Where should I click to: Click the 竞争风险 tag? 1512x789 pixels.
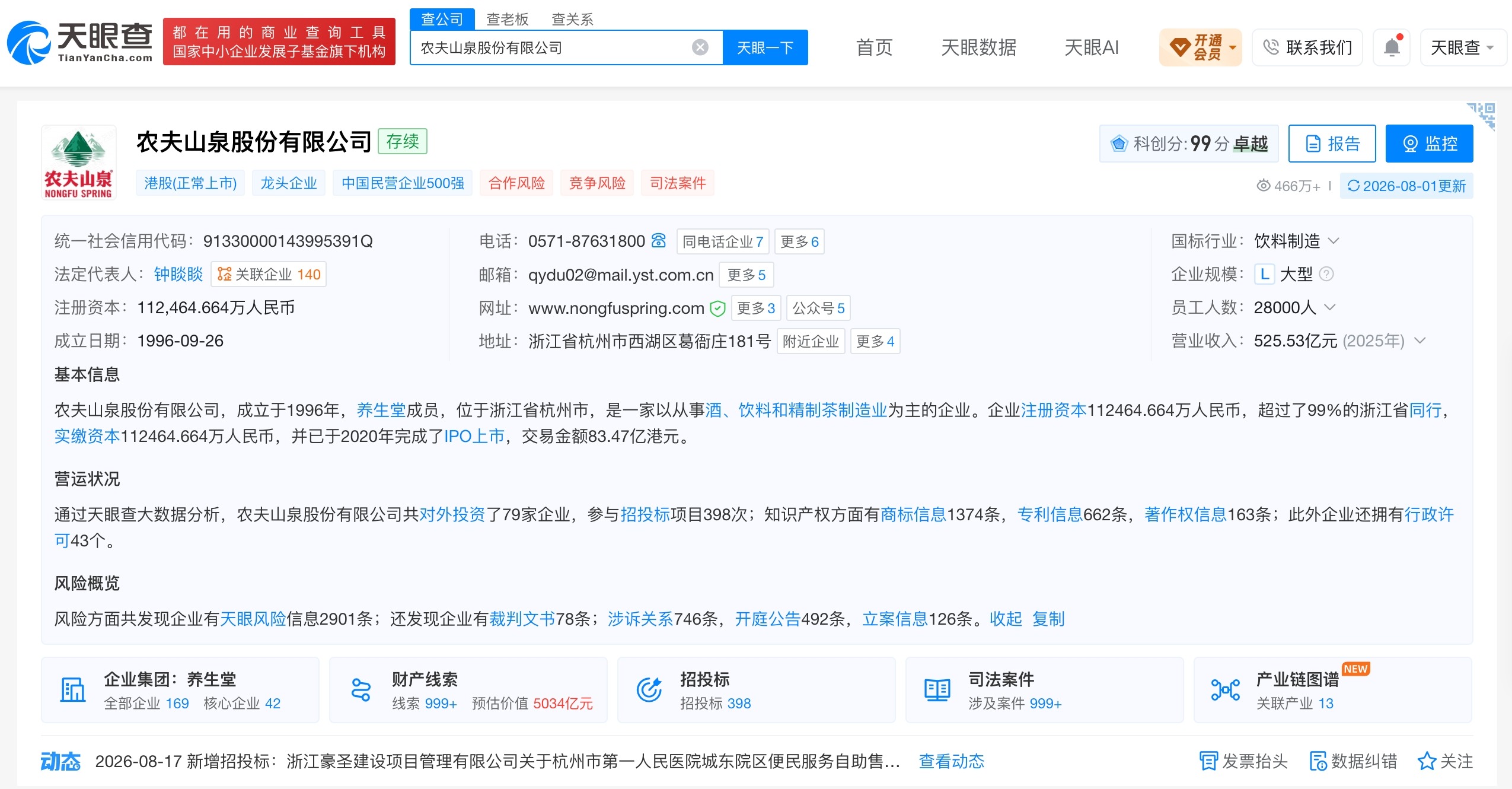tap(597, 183)
